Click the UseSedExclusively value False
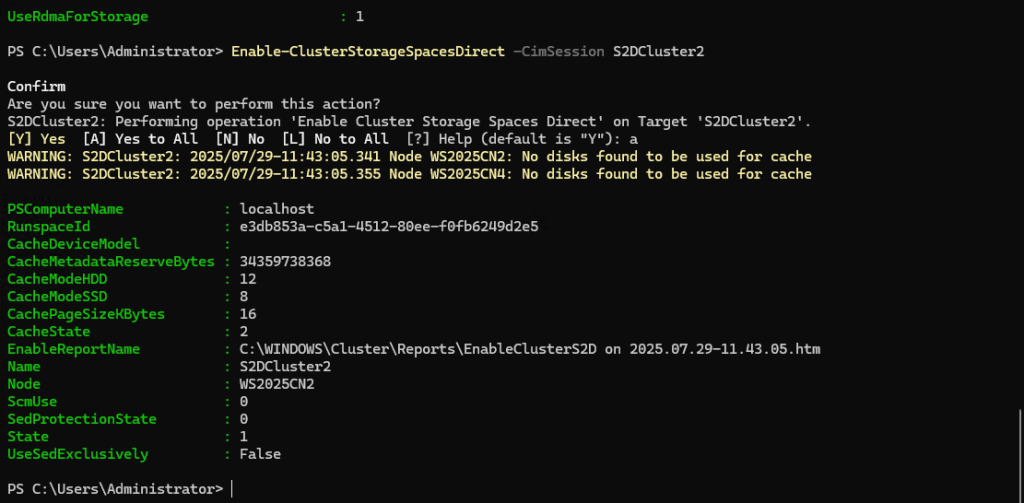The width and height of the screenshot is (1024, 503). [260, 454]
